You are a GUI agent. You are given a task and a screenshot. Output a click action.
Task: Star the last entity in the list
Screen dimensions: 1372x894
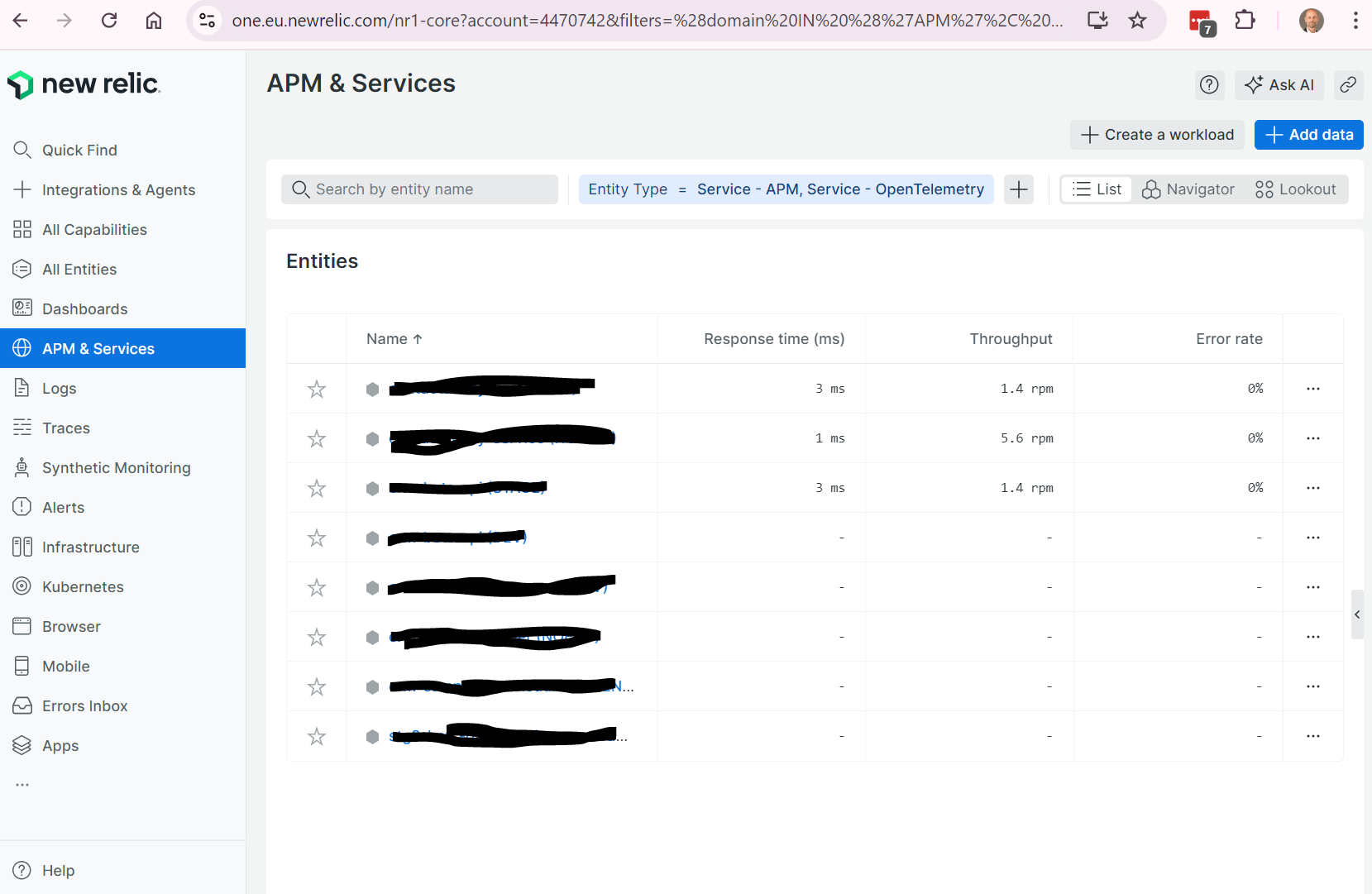(317, 736)
